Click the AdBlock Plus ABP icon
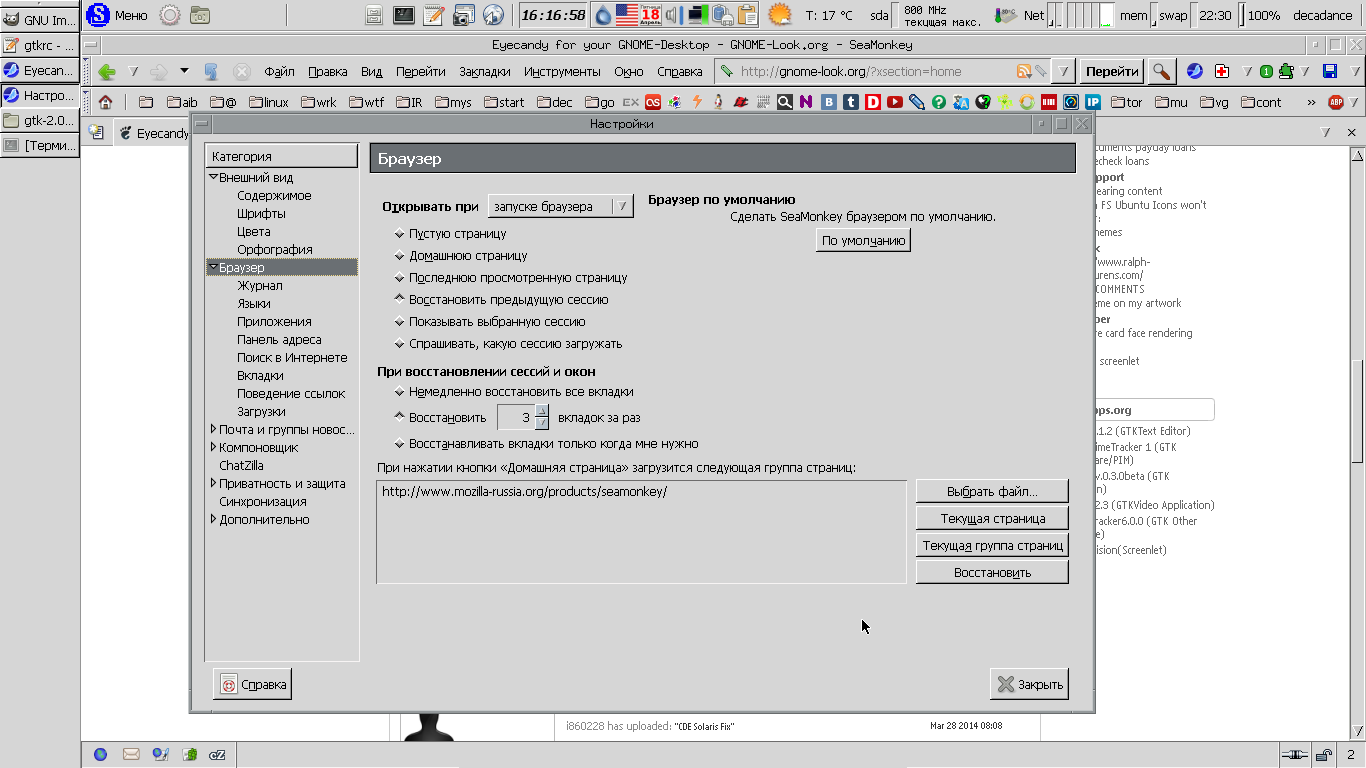Screen dimensions: 1366x768 tap(1336, 102)
